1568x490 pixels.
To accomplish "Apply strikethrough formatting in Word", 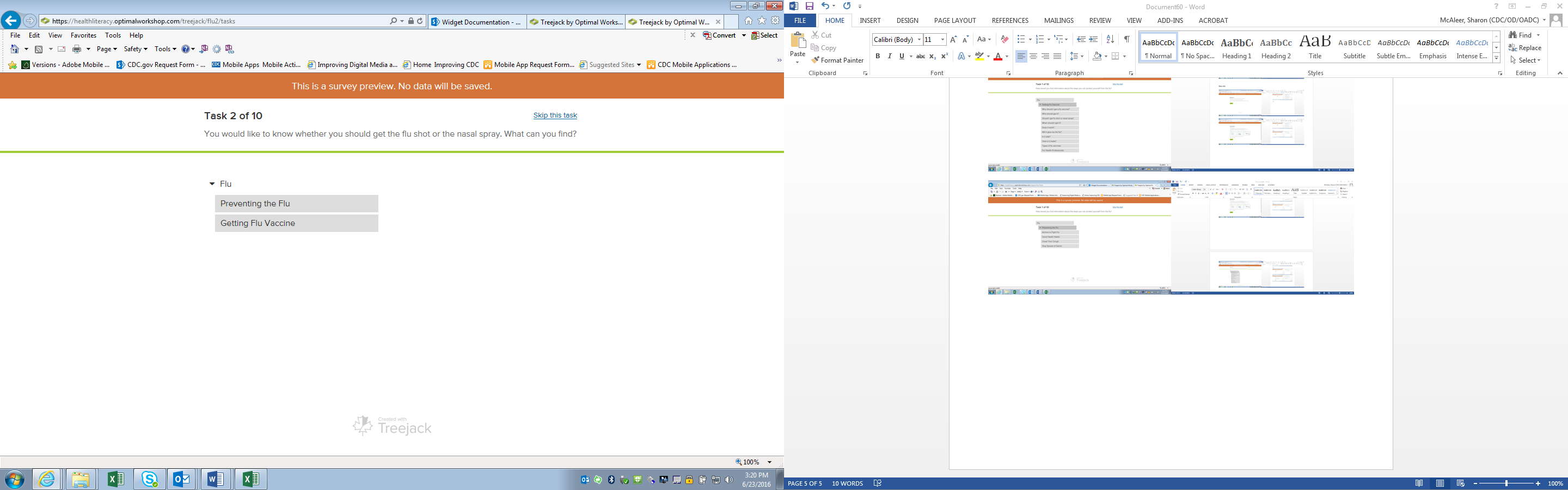I will (x=921, y=57).
